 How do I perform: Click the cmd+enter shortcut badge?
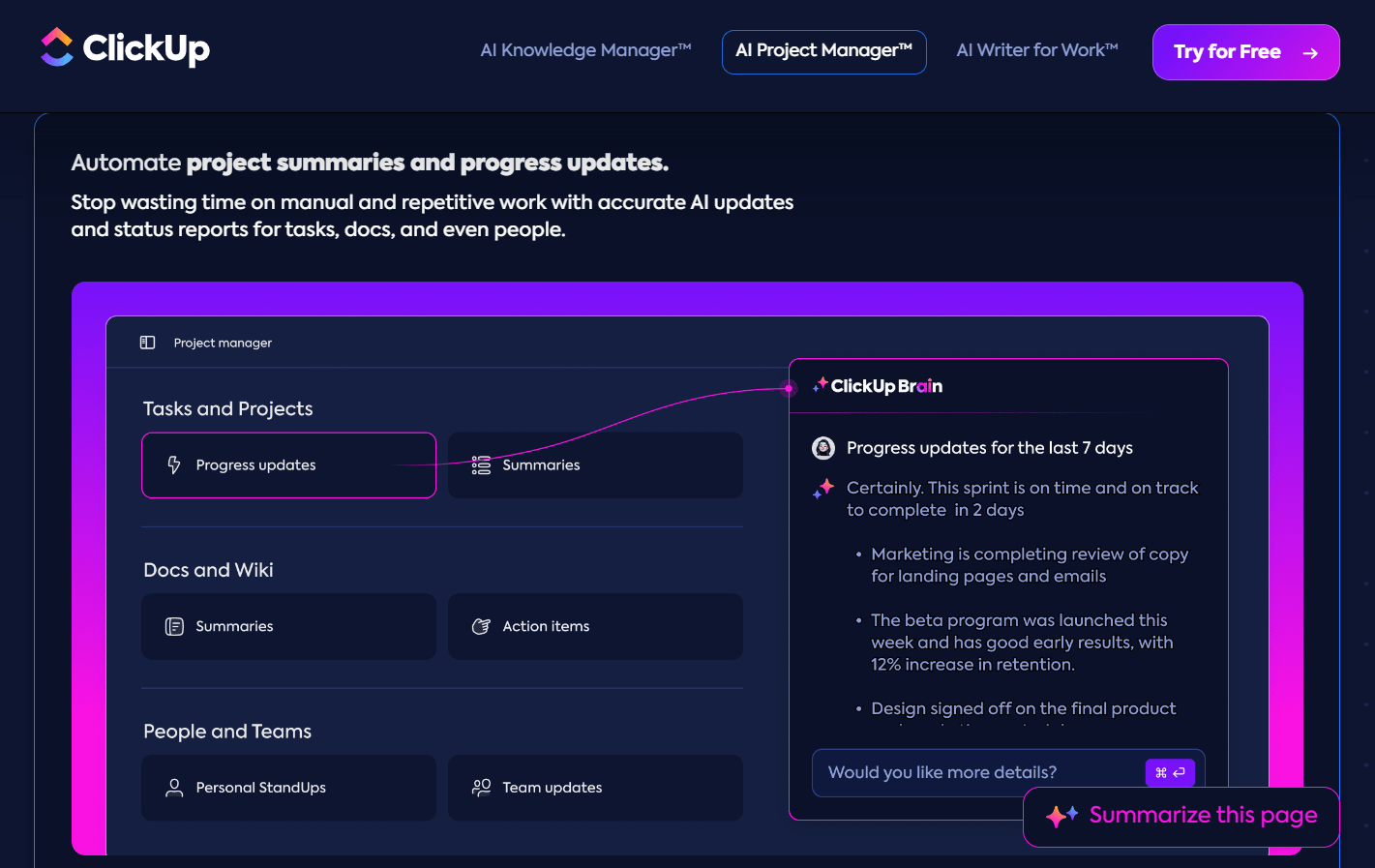1170,773
